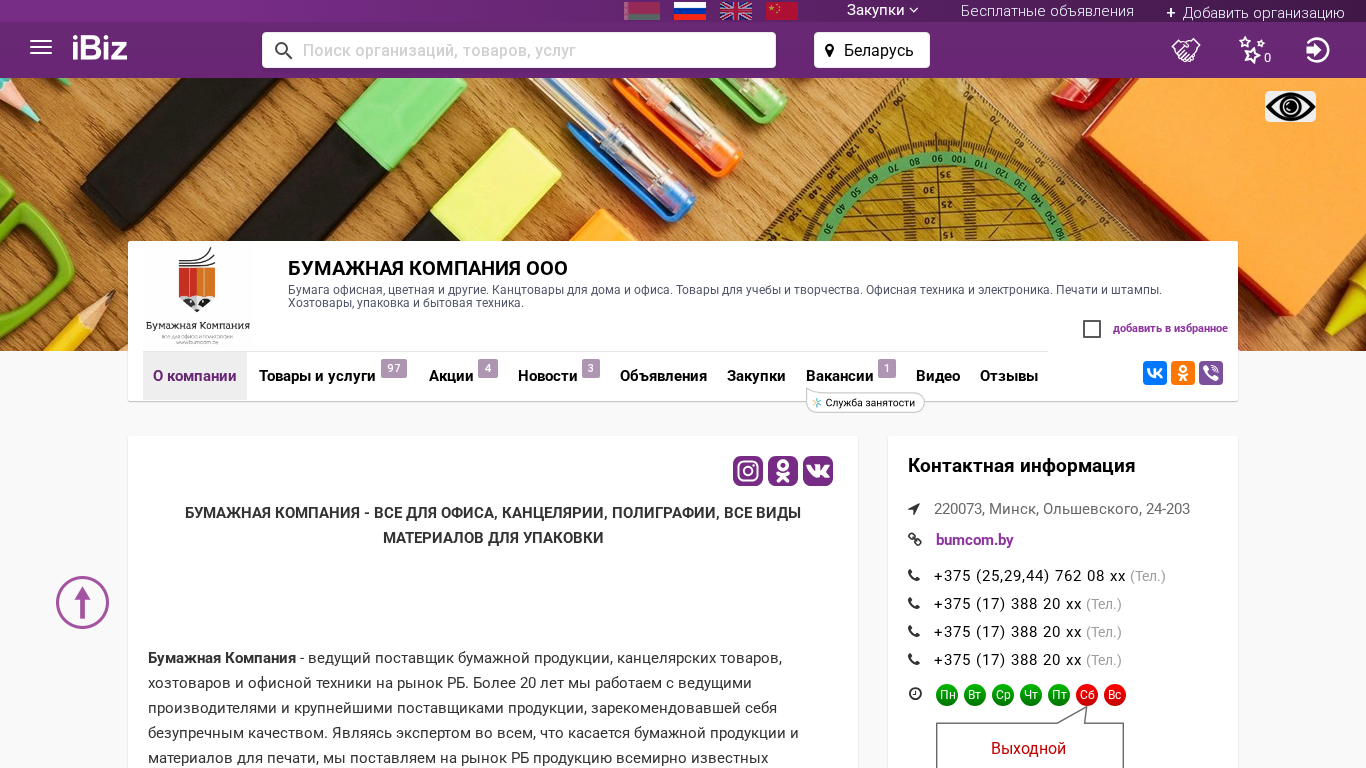Select Saturday (Сб) schedule circle
Image resolution: width=1366 pixels, height=768 pixels.
pyautogui.click(x=1087, y=695)
